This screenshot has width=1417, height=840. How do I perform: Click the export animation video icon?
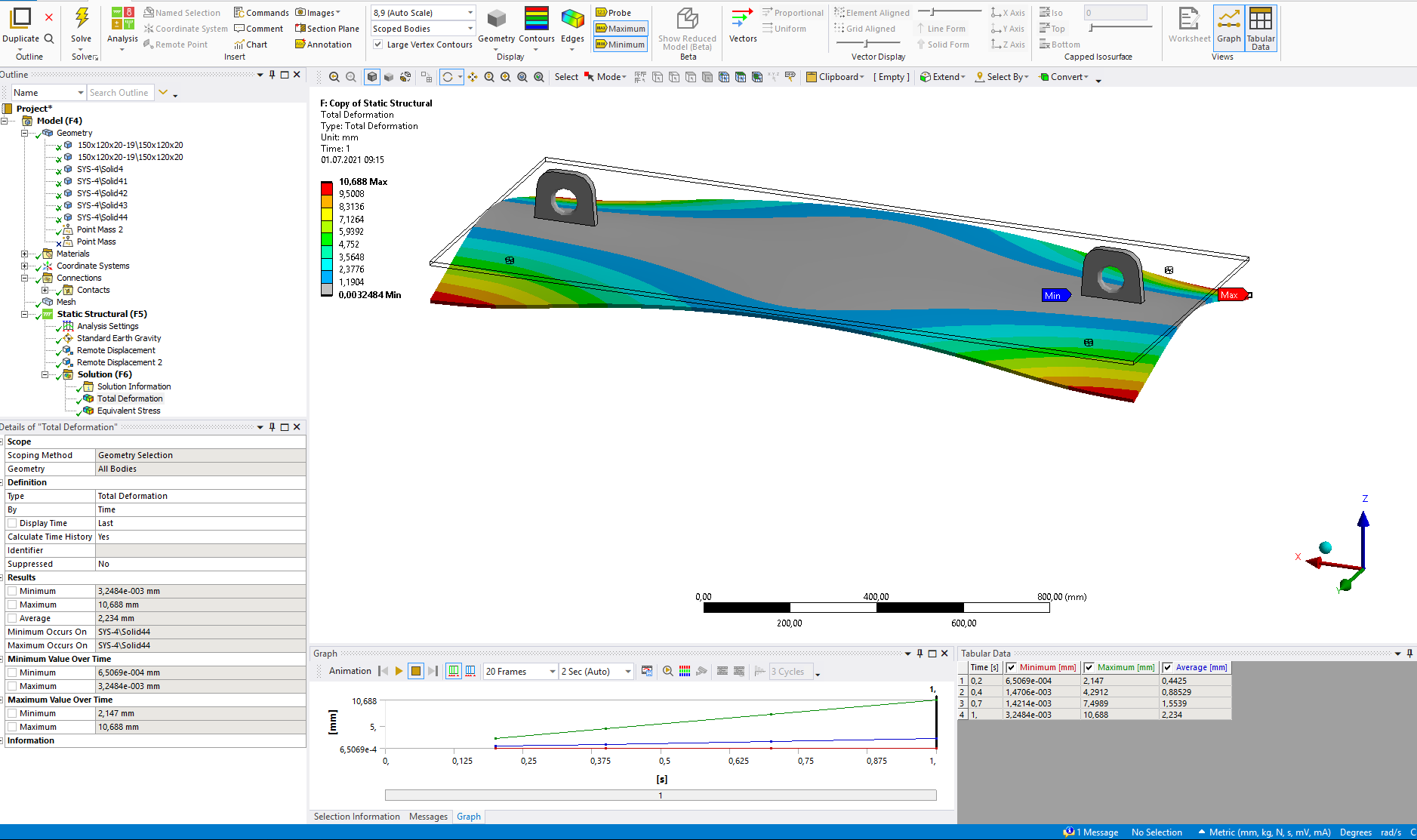pyautogui.click(x=647, y=671)
